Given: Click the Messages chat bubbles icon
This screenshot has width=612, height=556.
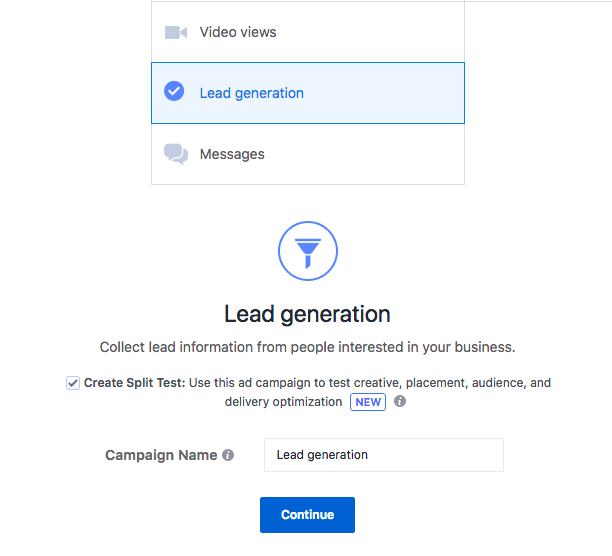Looking at the screenshot, I should point(176,154).
